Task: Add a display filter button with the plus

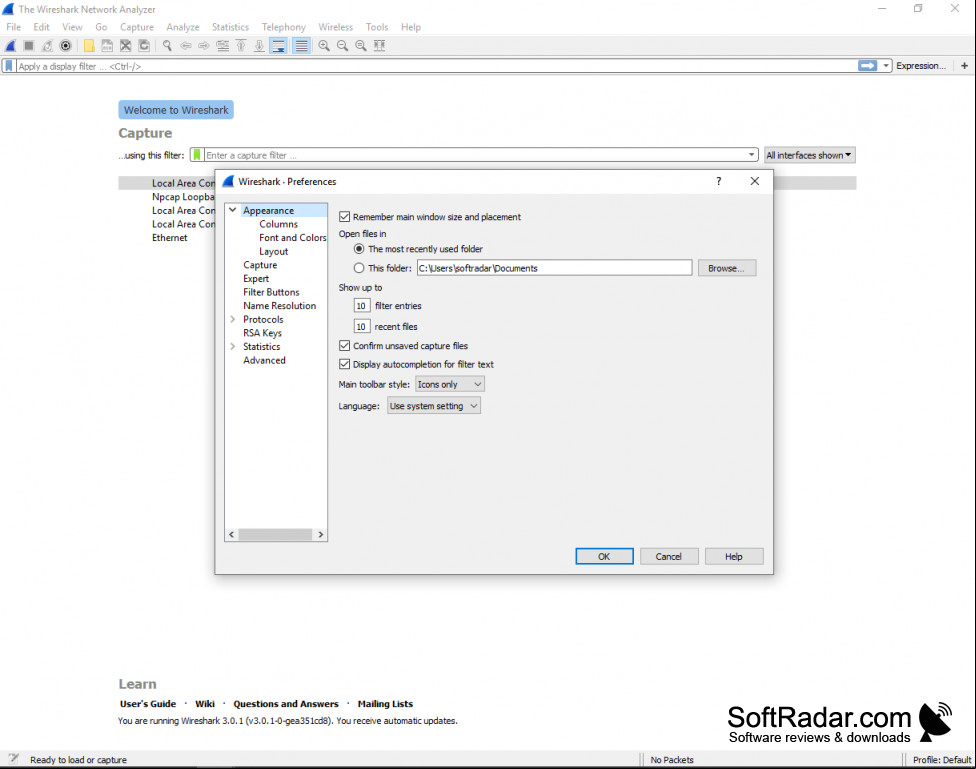Action: tap(964, 66)
